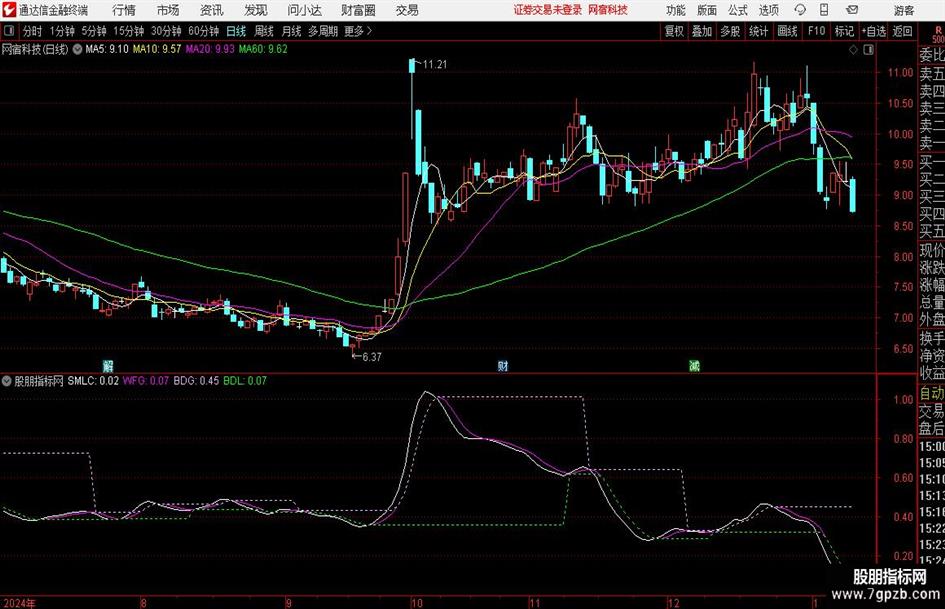
Task: Open the 市场 menu
Action: (168, 10)
